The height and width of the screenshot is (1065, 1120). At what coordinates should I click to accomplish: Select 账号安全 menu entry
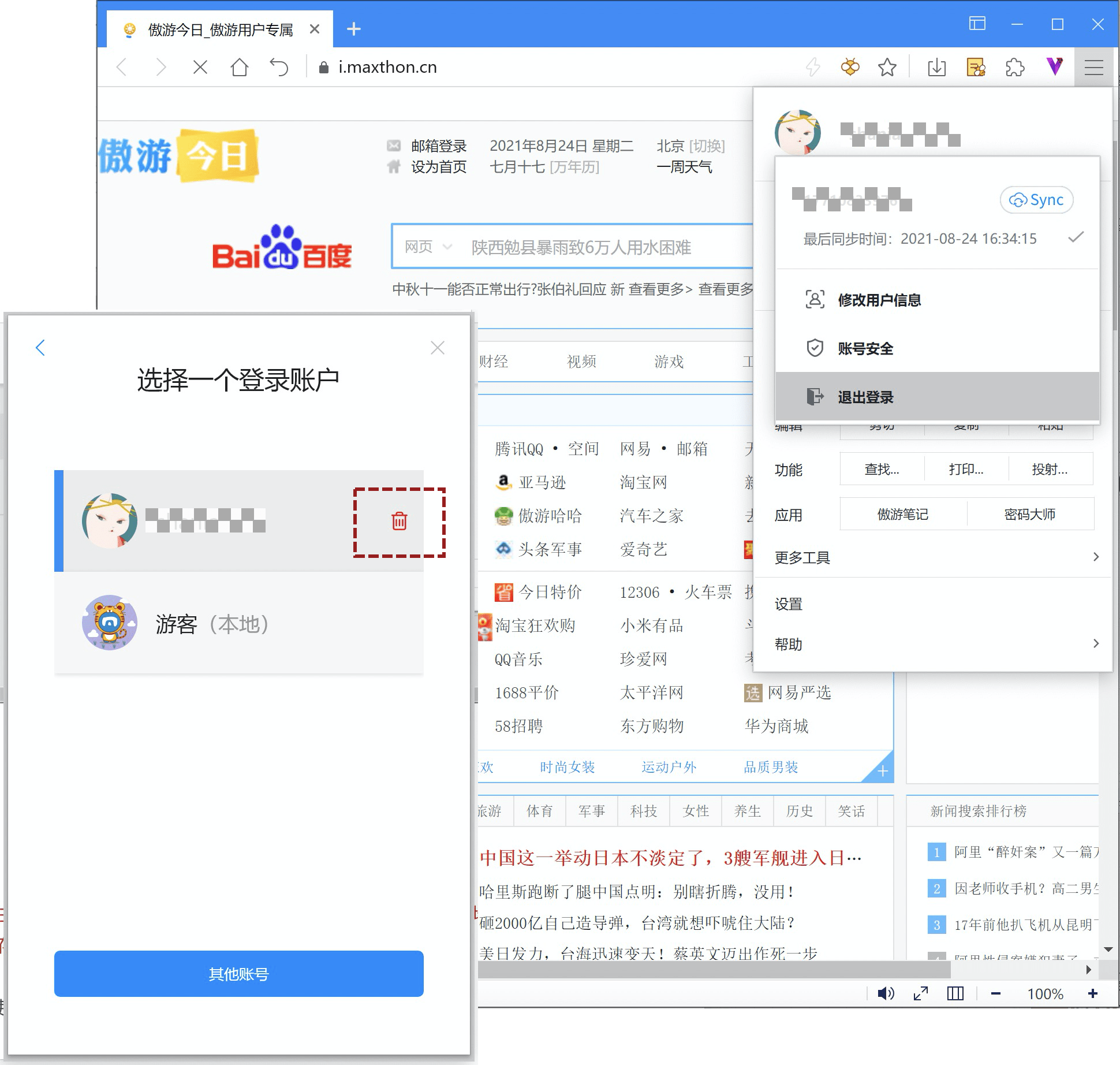pos(938,348)
